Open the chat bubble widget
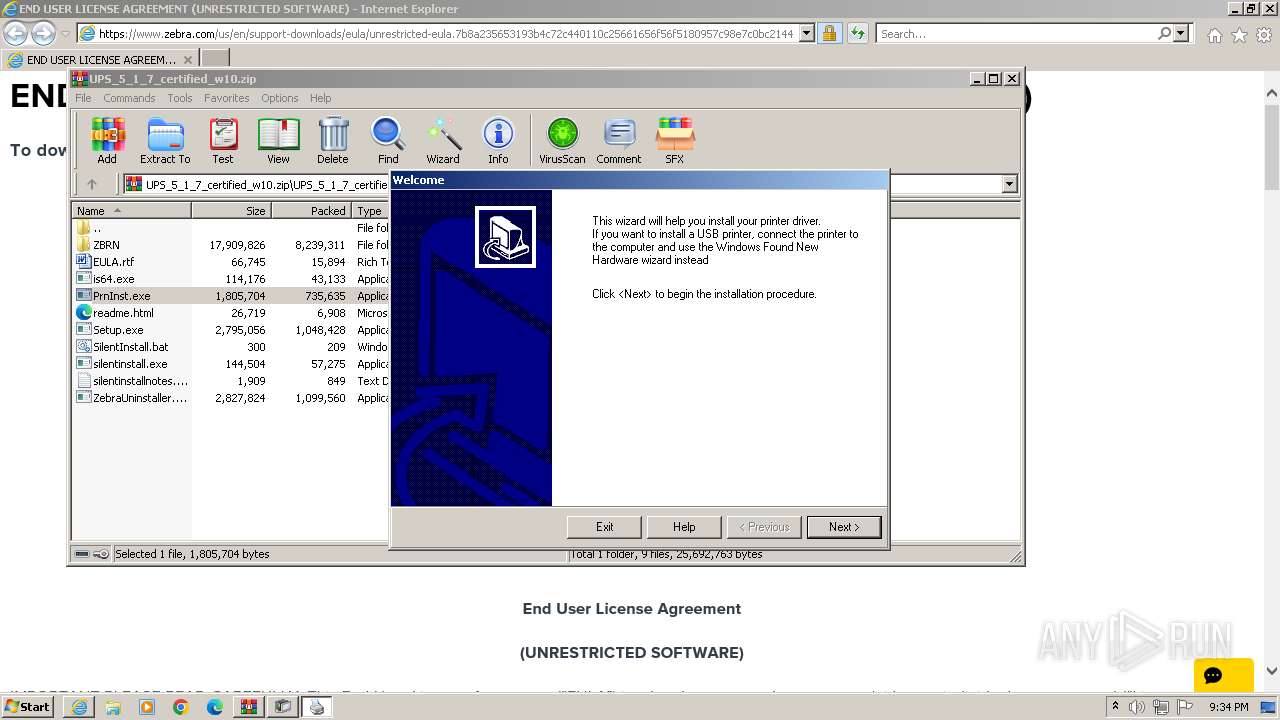Screen dimensions: 1280x720 pyautogui.click(x=1223, y=675)
